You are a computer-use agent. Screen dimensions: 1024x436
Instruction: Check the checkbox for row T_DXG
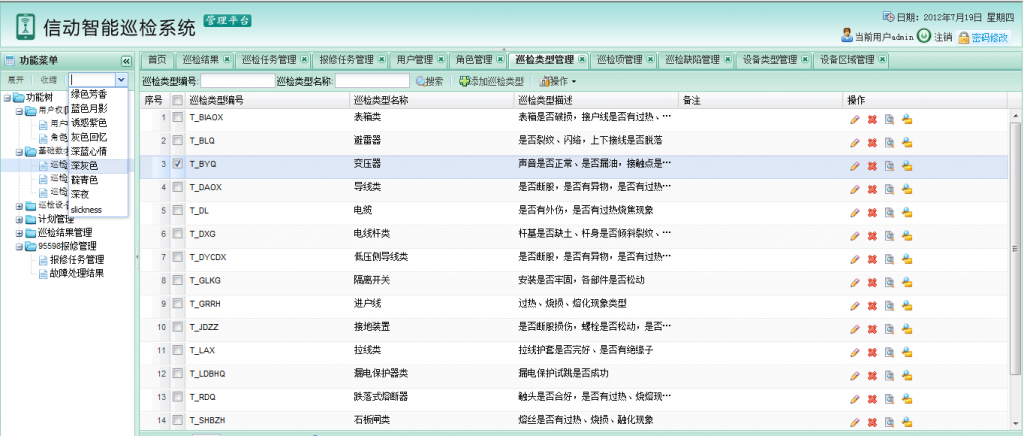(177, 234)
